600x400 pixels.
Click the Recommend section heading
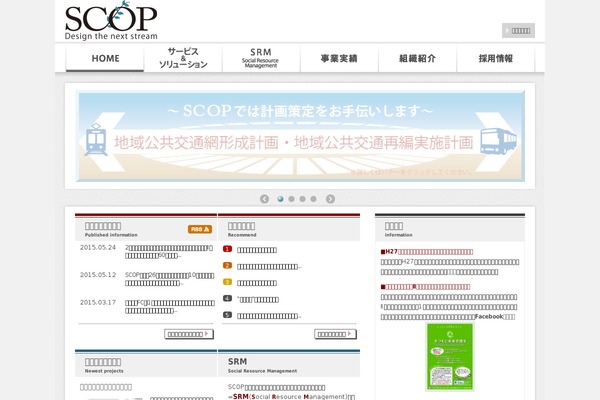click(289, 229)
